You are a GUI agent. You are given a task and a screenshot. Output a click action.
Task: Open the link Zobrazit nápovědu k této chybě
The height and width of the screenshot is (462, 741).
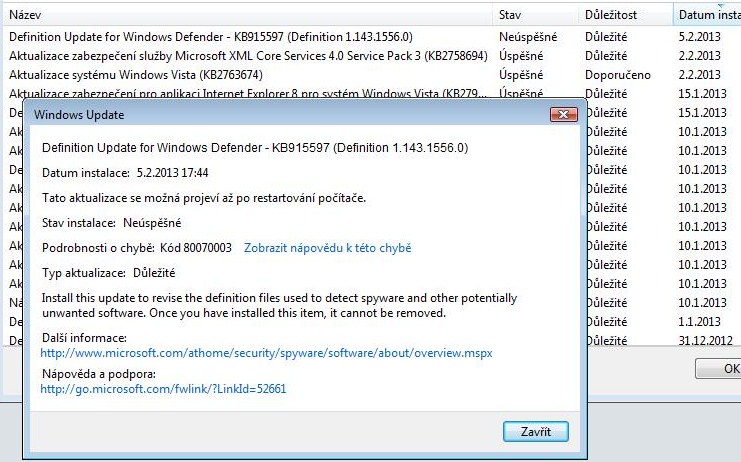tap(327, 248)
